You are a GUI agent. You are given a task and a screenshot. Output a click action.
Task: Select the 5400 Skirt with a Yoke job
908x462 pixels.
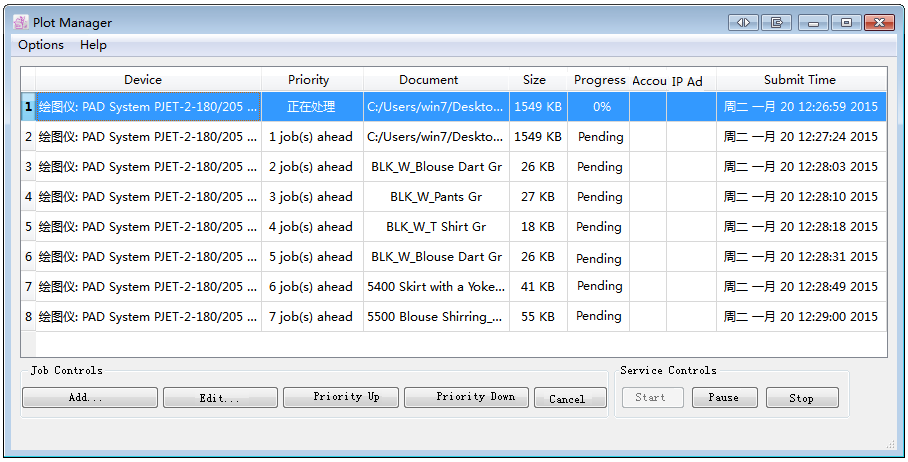pos(436,287)
